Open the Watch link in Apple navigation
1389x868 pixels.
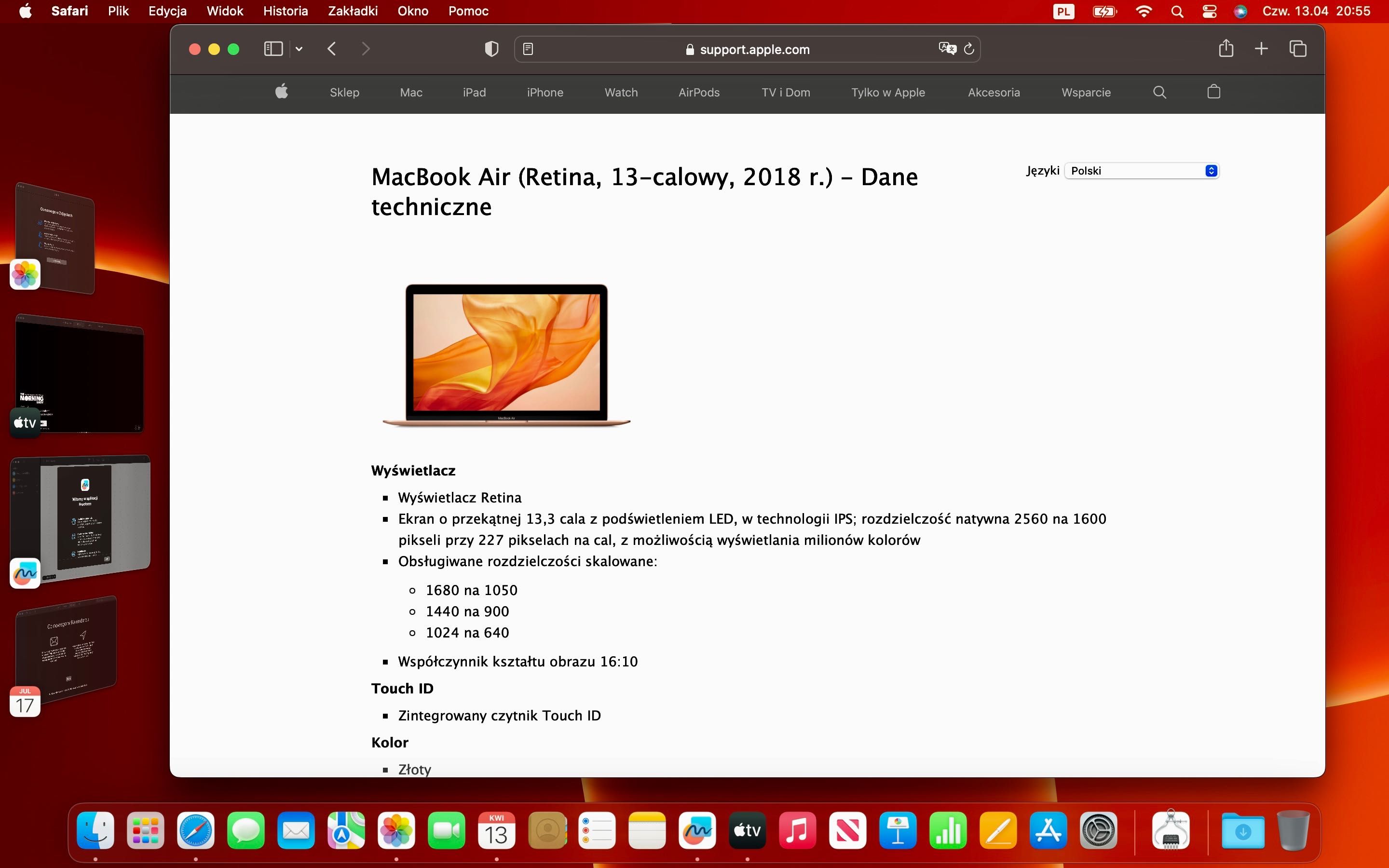[x=621, y=93]
